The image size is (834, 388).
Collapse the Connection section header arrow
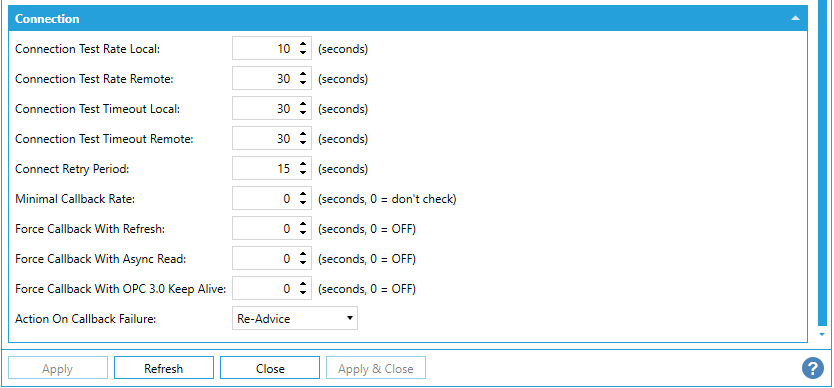pyautogui.click(x=795, y=18)
